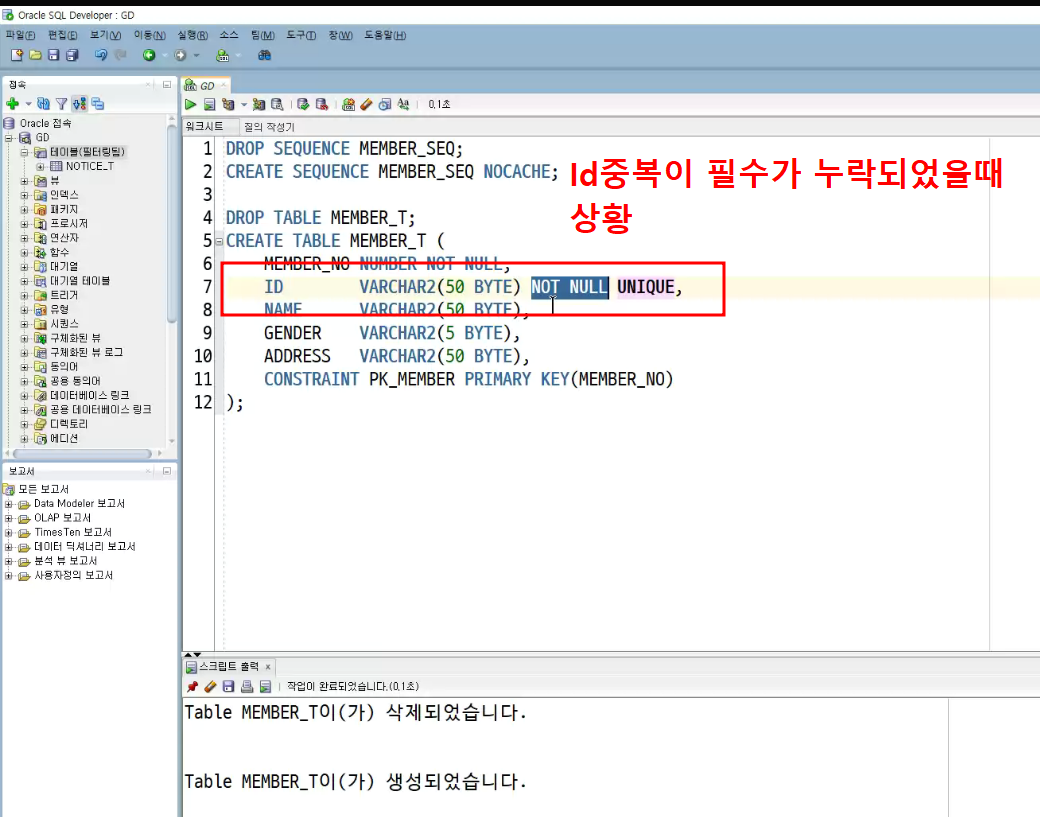Click the Undo arrow icon
This screenshot has width=1040, height=817.
click(x=100, y=55)
